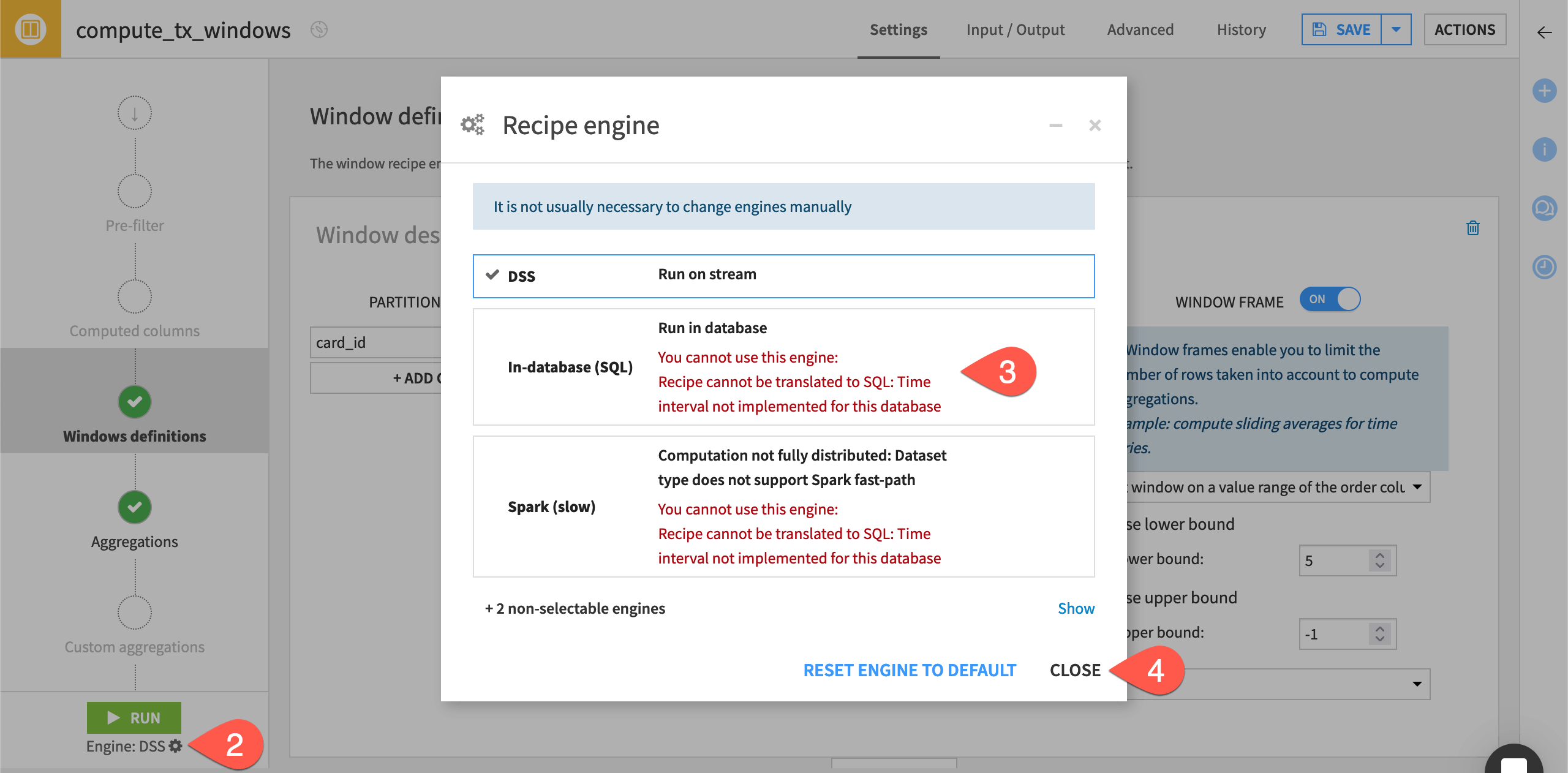This screenshot has width=1568, height=773.
Task: Click the upper bound stepper arrows
Action: [1379, 634]
